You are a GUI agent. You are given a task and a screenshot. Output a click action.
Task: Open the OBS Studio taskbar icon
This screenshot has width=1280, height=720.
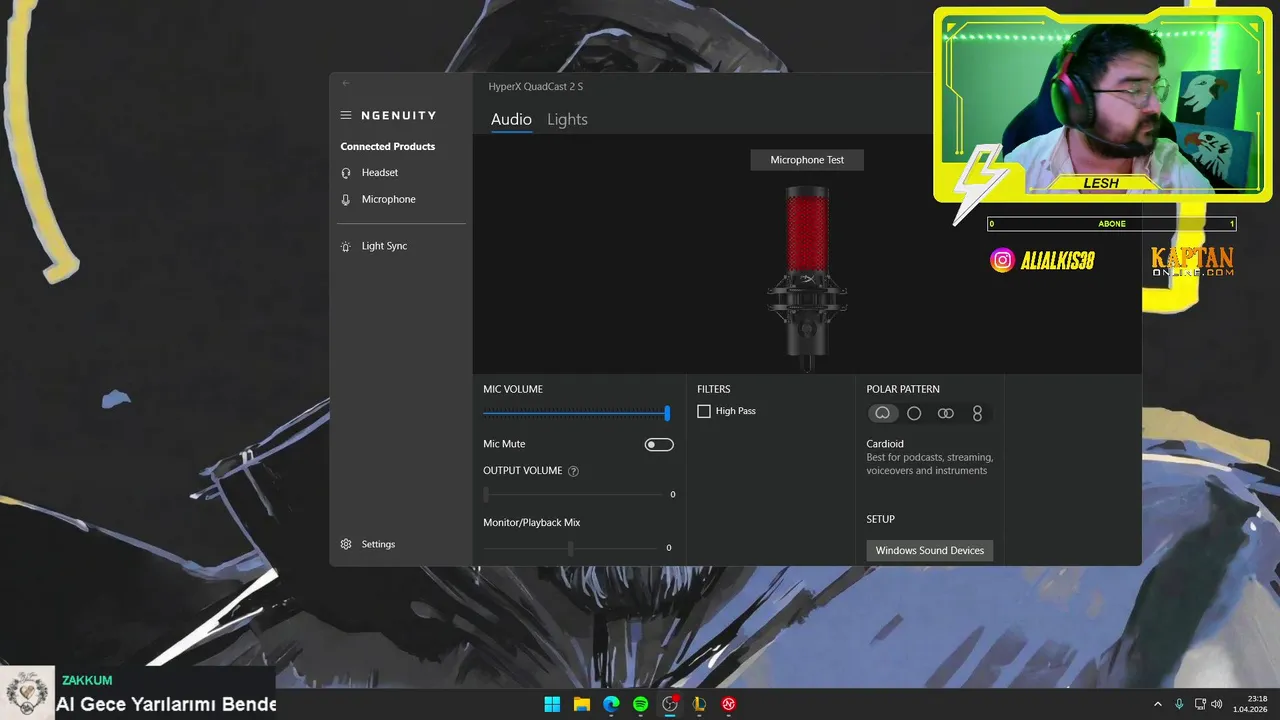pyautogui.click(x=670, y=704)
